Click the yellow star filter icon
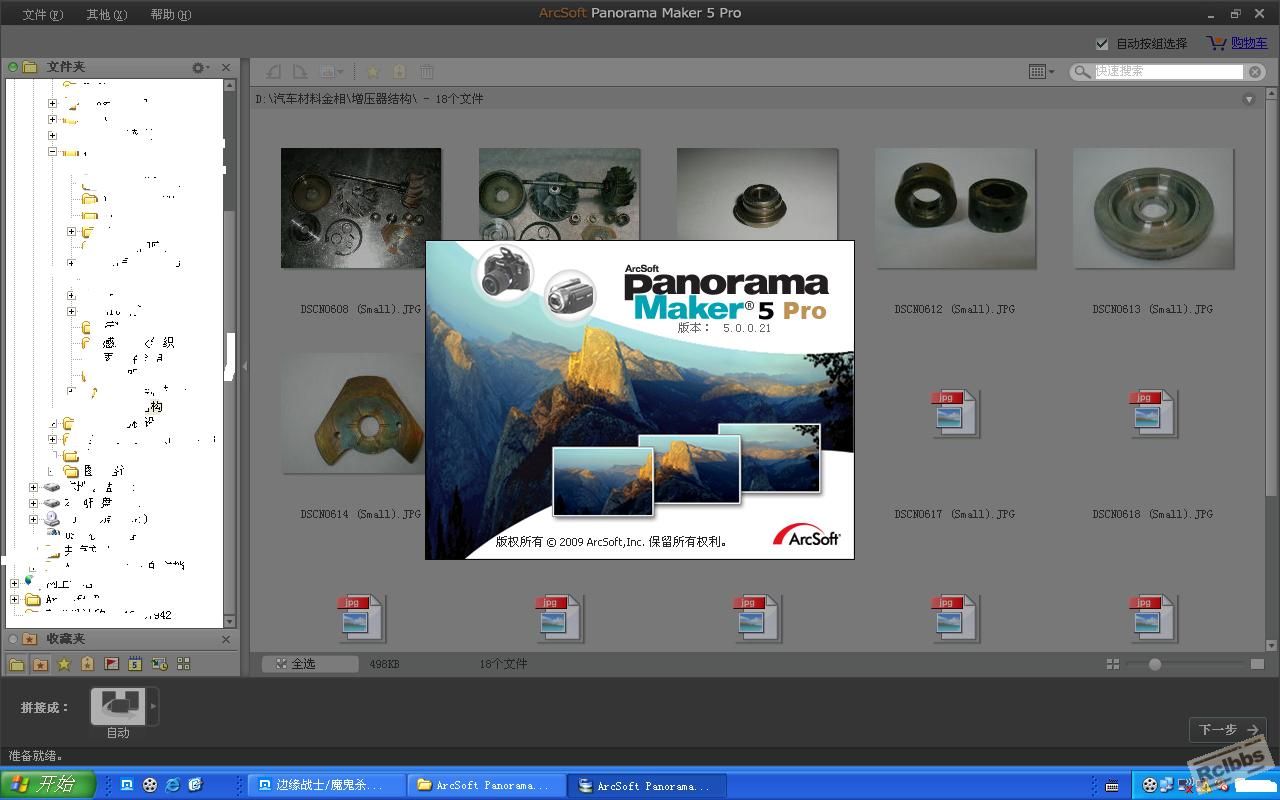This screenshot has height=800, width=1280. click(x=64, y=664)
